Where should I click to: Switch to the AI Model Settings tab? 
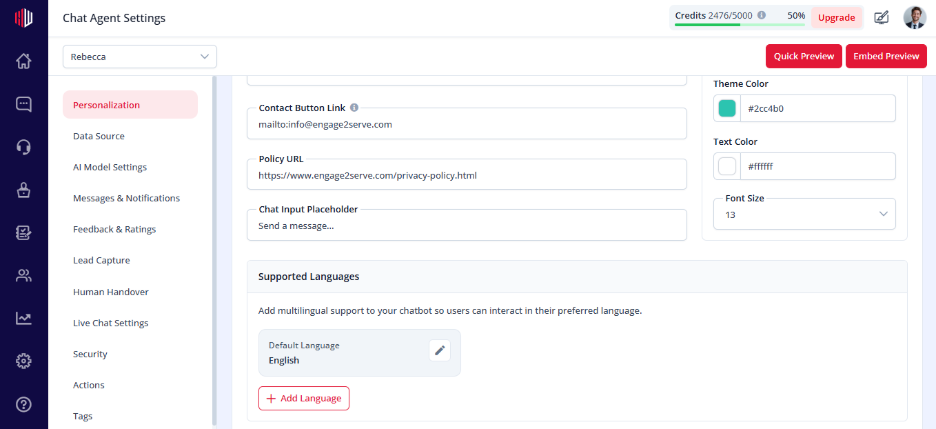click(110, 167)
